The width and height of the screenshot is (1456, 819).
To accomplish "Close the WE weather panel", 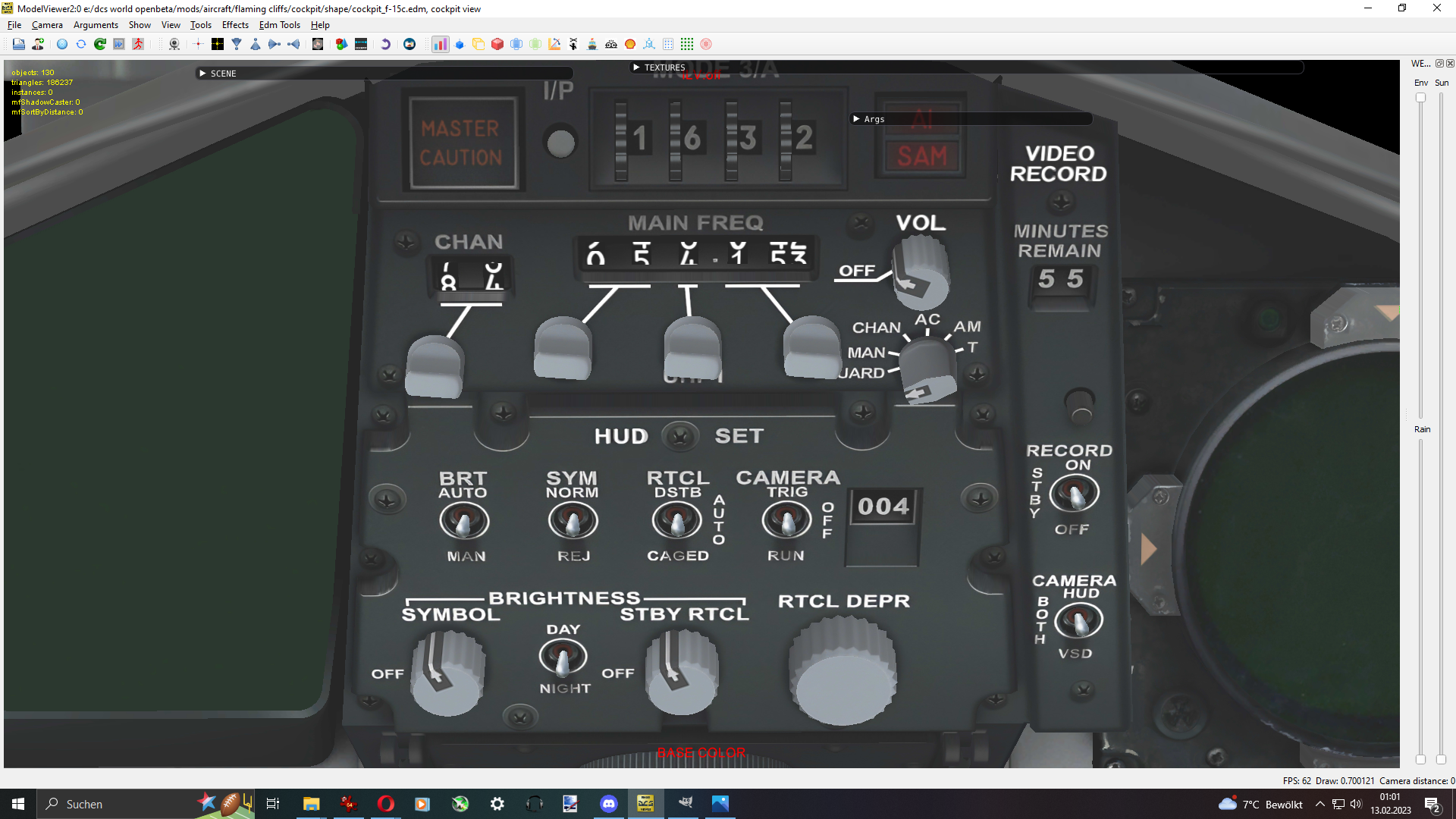I will click(1450, 64).
